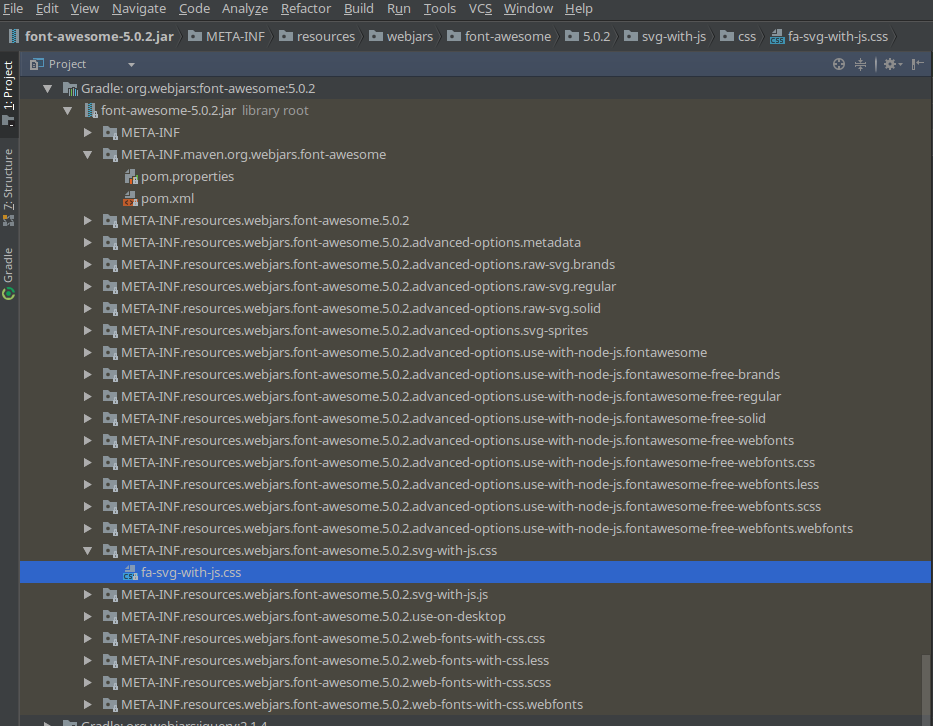Open the Navigate menu
This screenshot has height=726, width=933.
tap(139, 9)
